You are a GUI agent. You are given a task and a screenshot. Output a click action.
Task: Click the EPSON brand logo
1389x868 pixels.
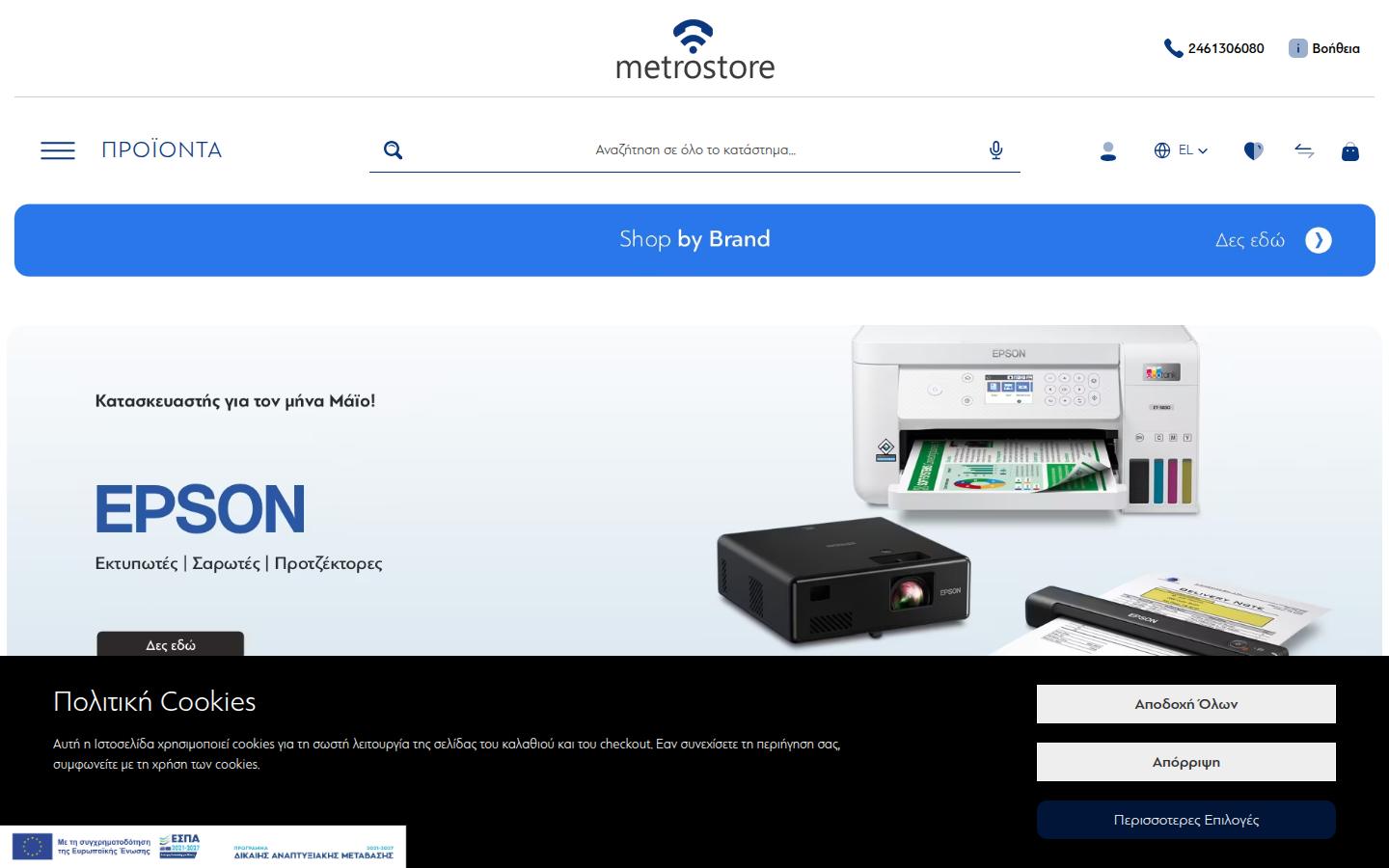click(x=201, y=508)
